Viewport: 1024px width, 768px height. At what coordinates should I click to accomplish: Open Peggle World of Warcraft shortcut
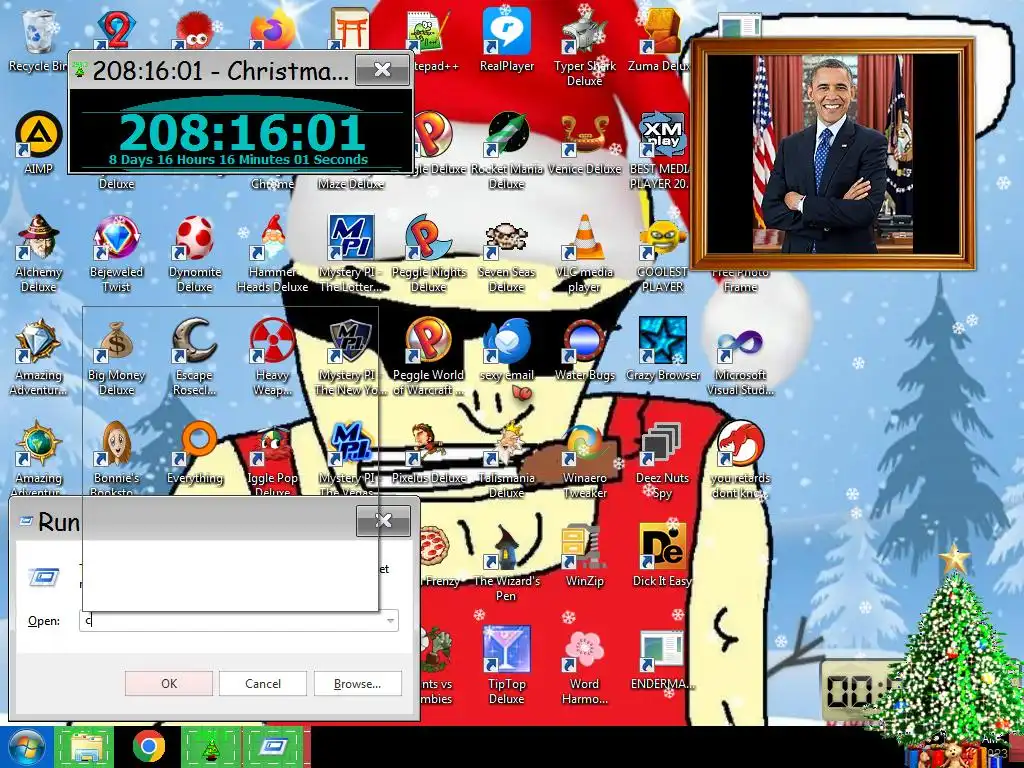[x=428, y=357]
